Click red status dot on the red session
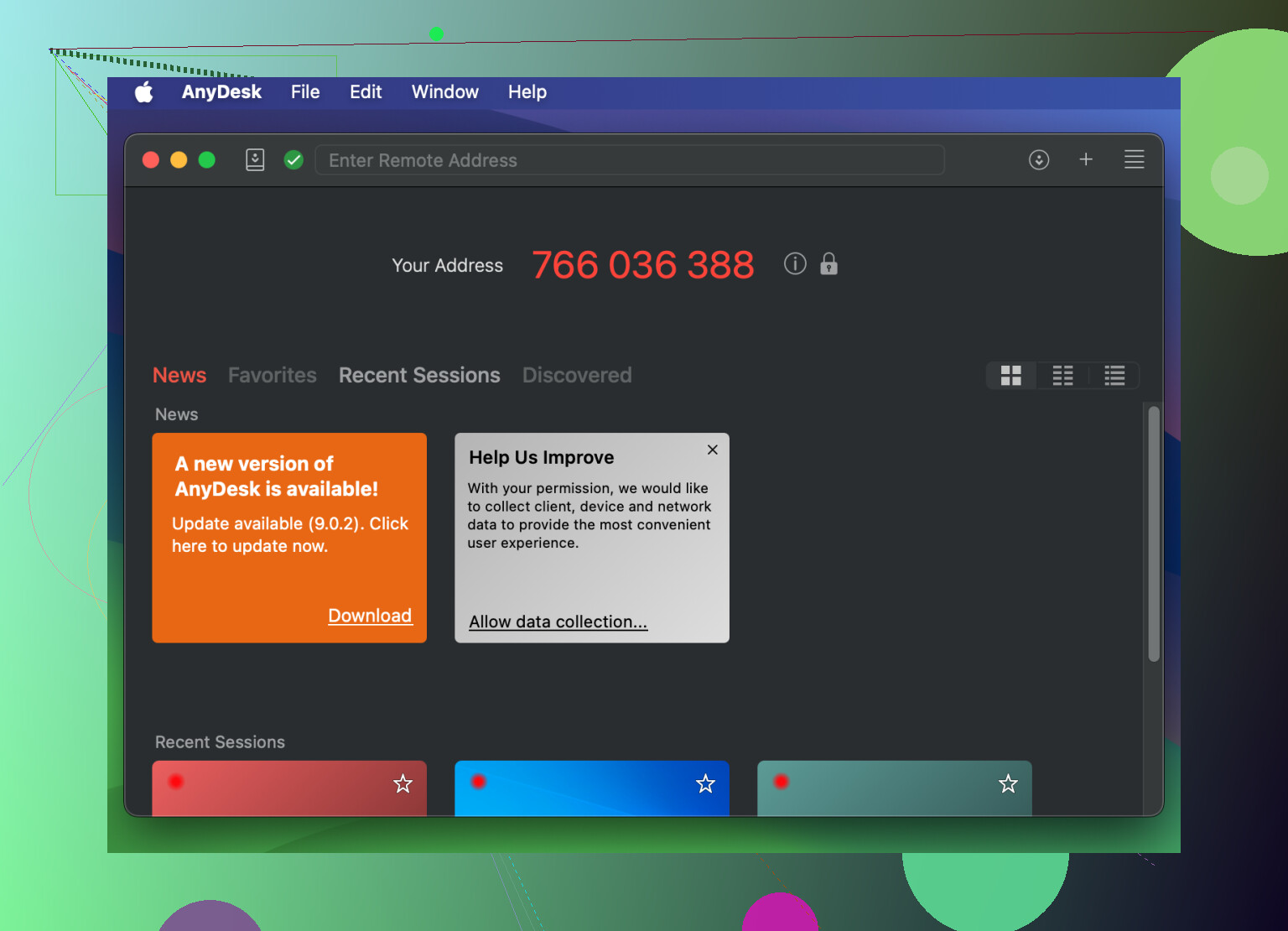The width and height of the screenshot is (1288, 931). pyautogui.click(x=176, y=782)
